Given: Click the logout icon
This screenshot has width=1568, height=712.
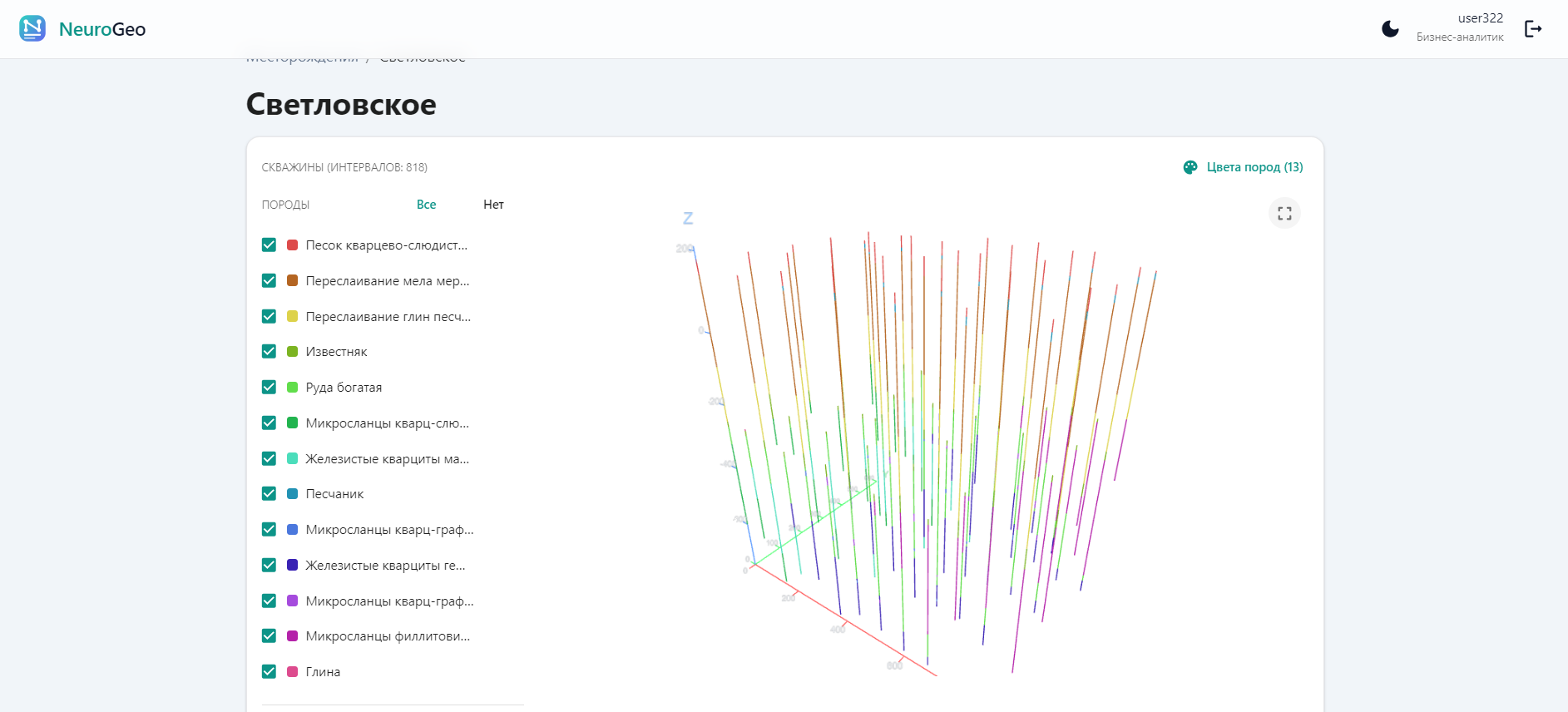Looking at the screenshot, I should tap(1533, 29).
